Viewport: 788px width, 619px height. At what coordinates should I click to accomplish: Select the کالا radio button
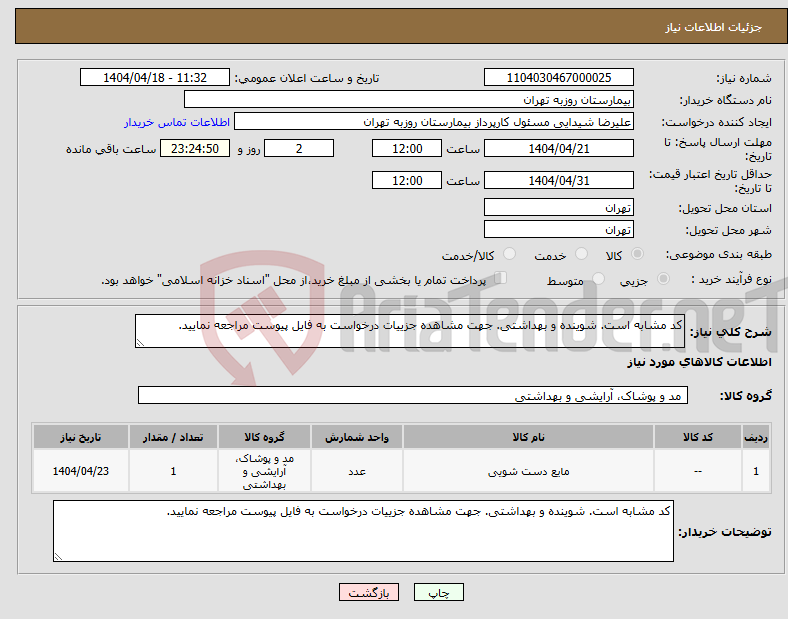(x=637, y=254)
